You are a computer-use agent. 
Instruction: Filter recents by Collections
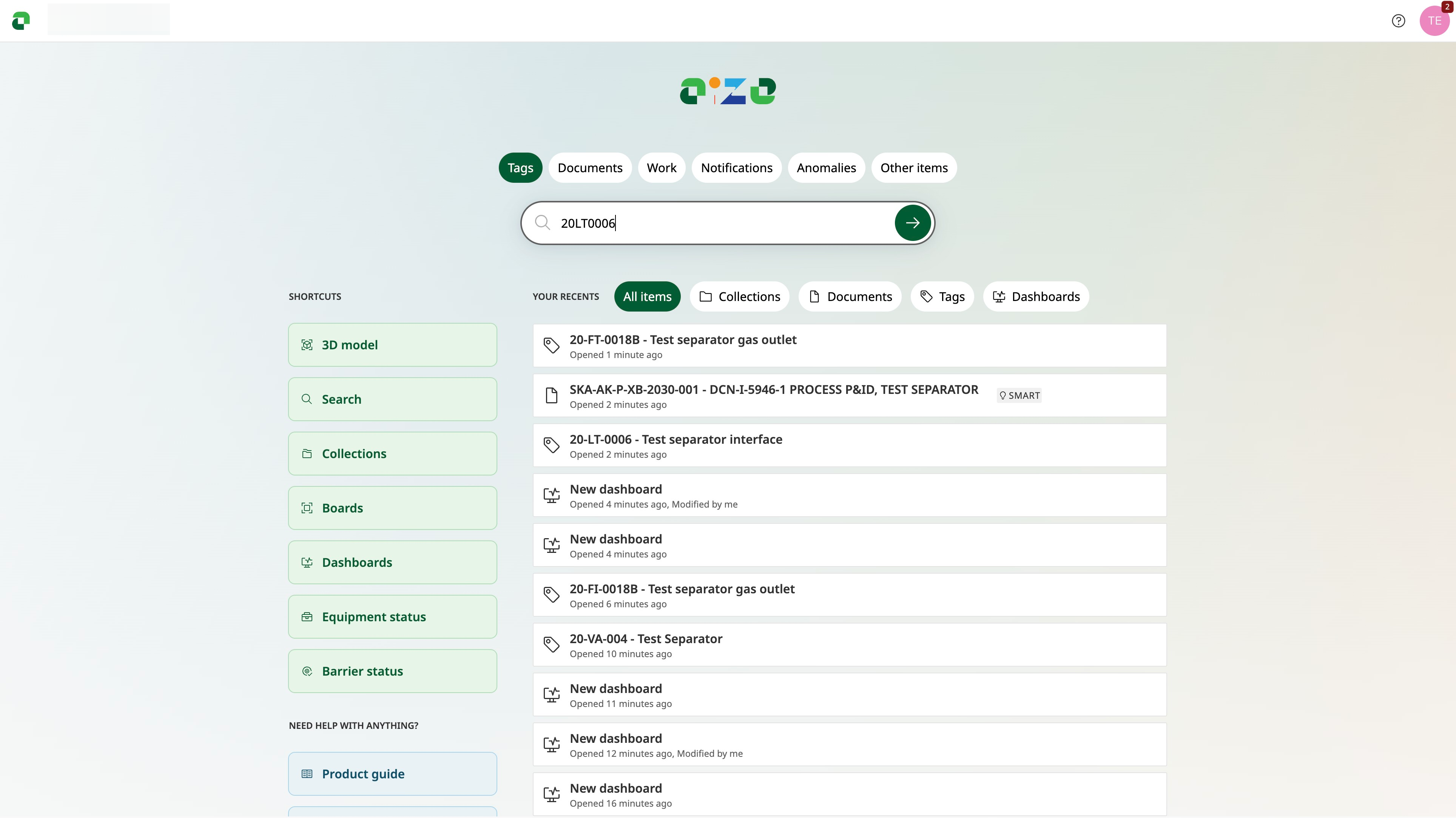click(x=739, y=297)
